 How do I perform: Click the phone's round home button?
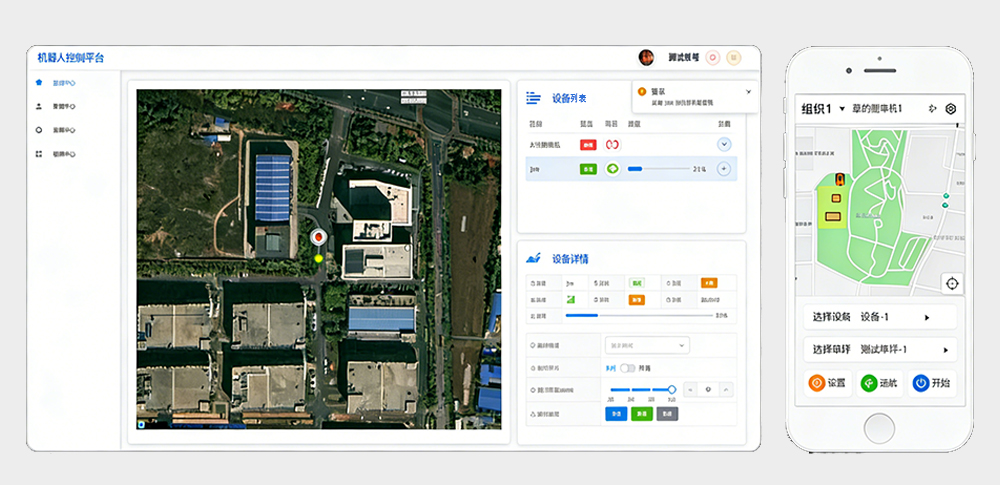tap(879, 428)
